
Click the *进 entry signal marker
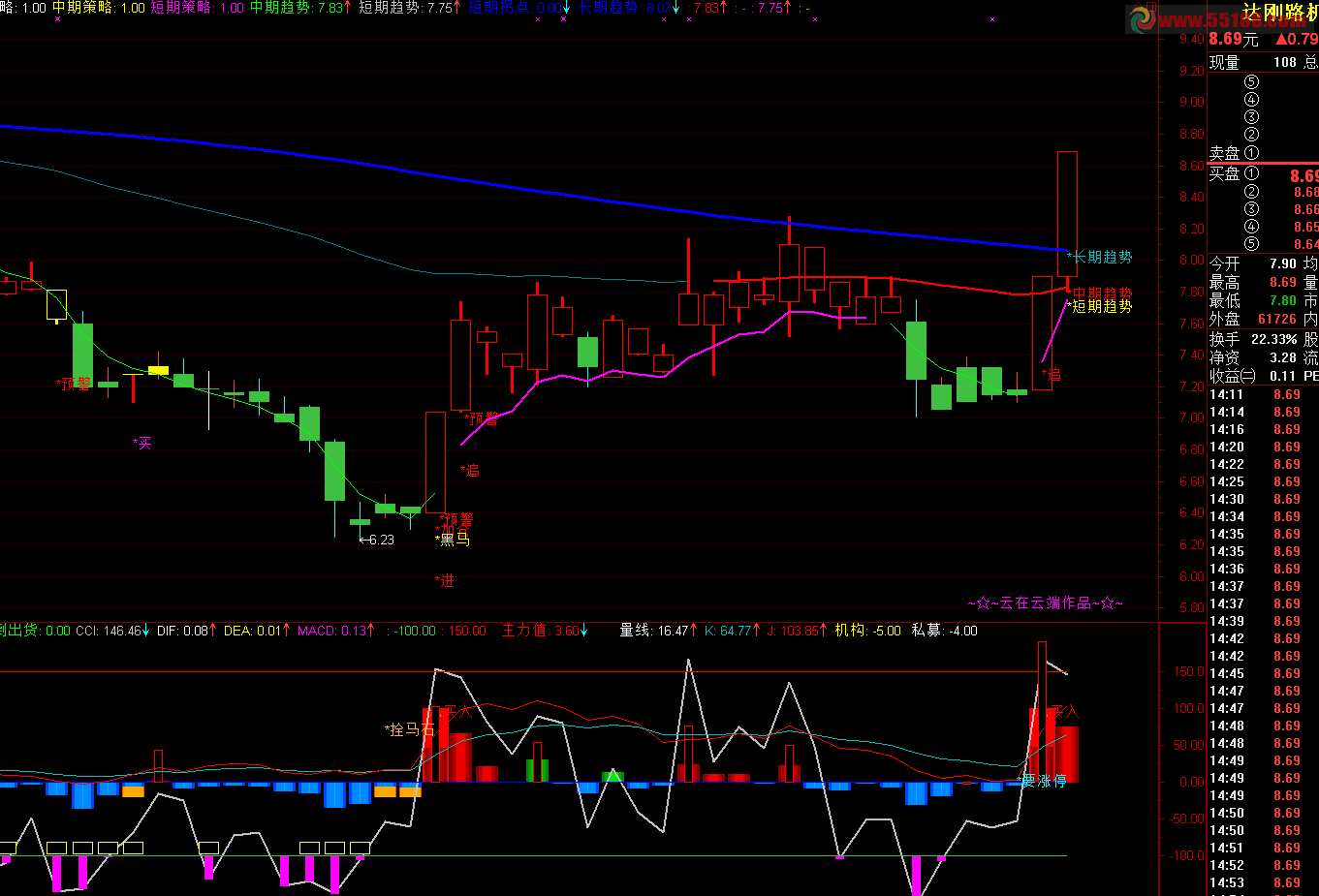pyautogui.click(x=445, y=581)
